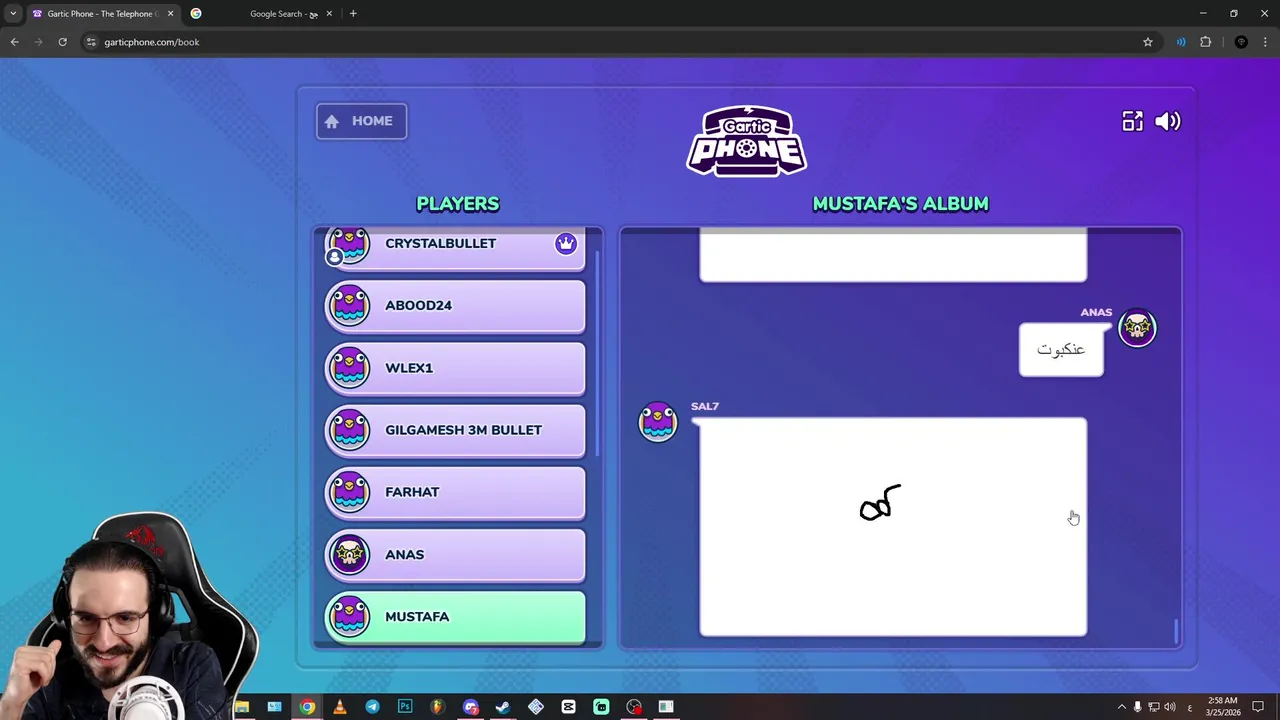Select player GILGAMESH 3M BULLET

(455, 430)
